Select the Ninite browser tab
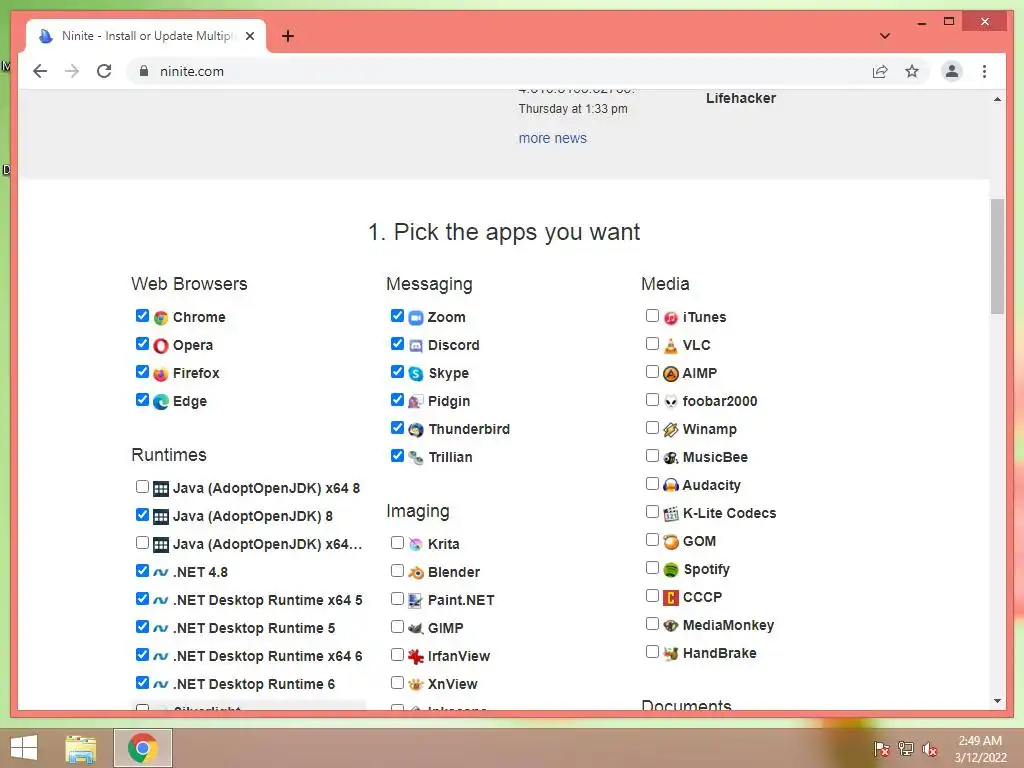This screenshot has width=1024, height=768. click(x=146, y=36)
